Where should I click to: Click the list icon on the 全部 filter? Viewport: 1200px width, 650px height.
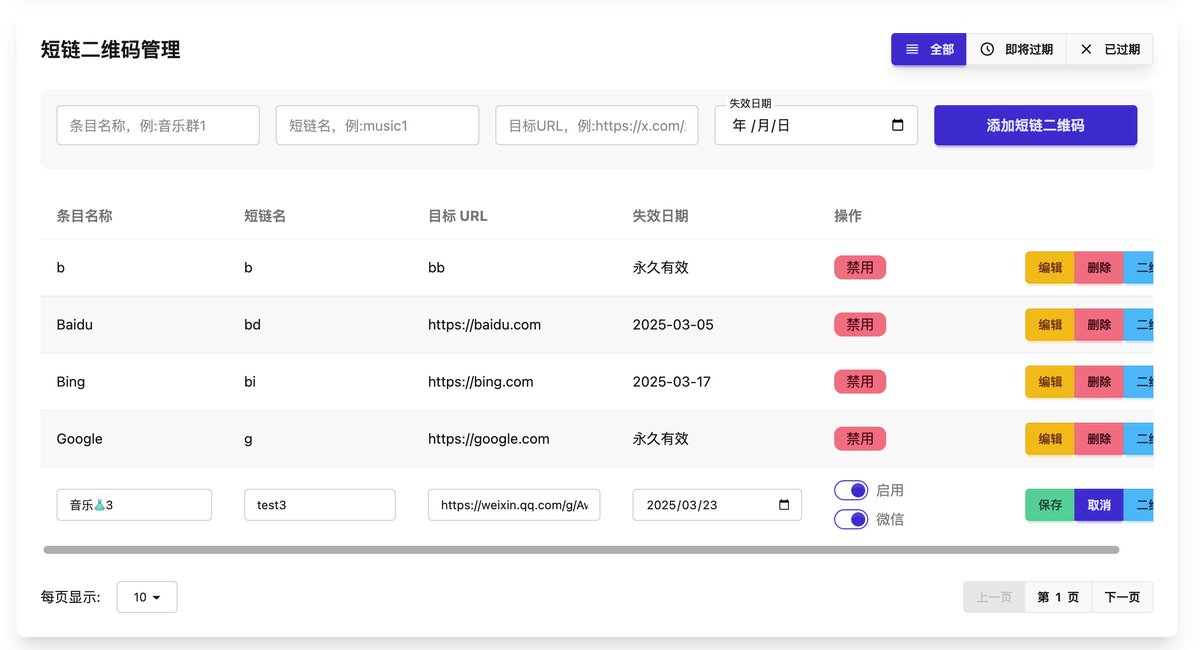[913, 48]
